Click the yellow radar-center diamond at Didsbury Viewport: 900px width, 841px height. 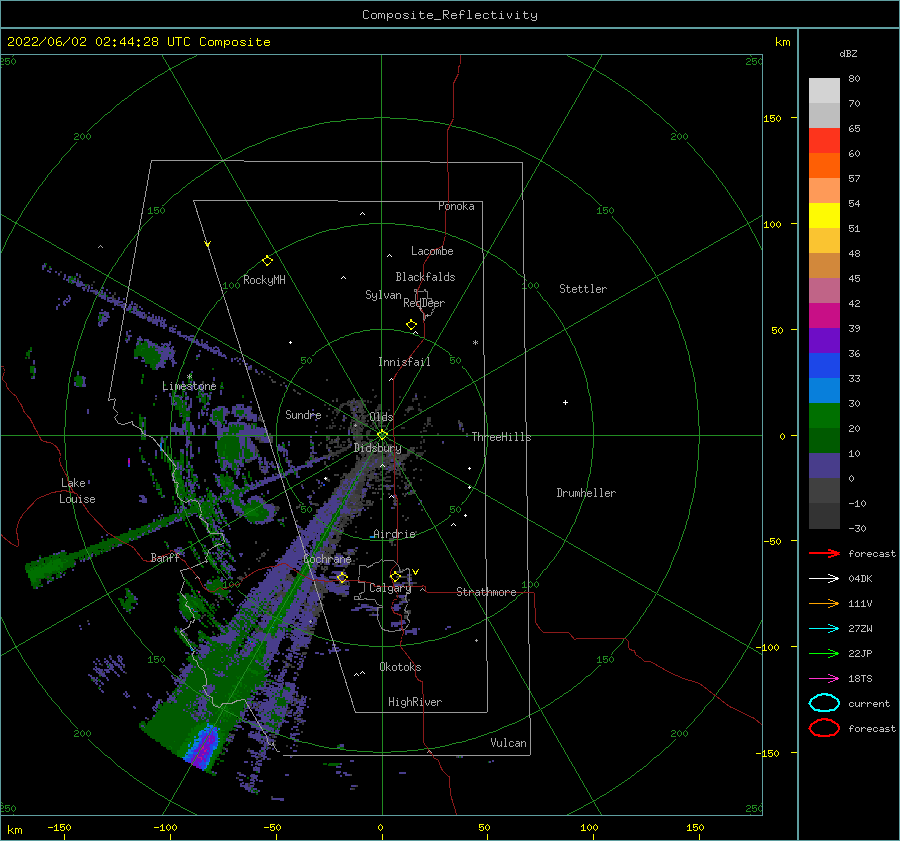point(382,435)
